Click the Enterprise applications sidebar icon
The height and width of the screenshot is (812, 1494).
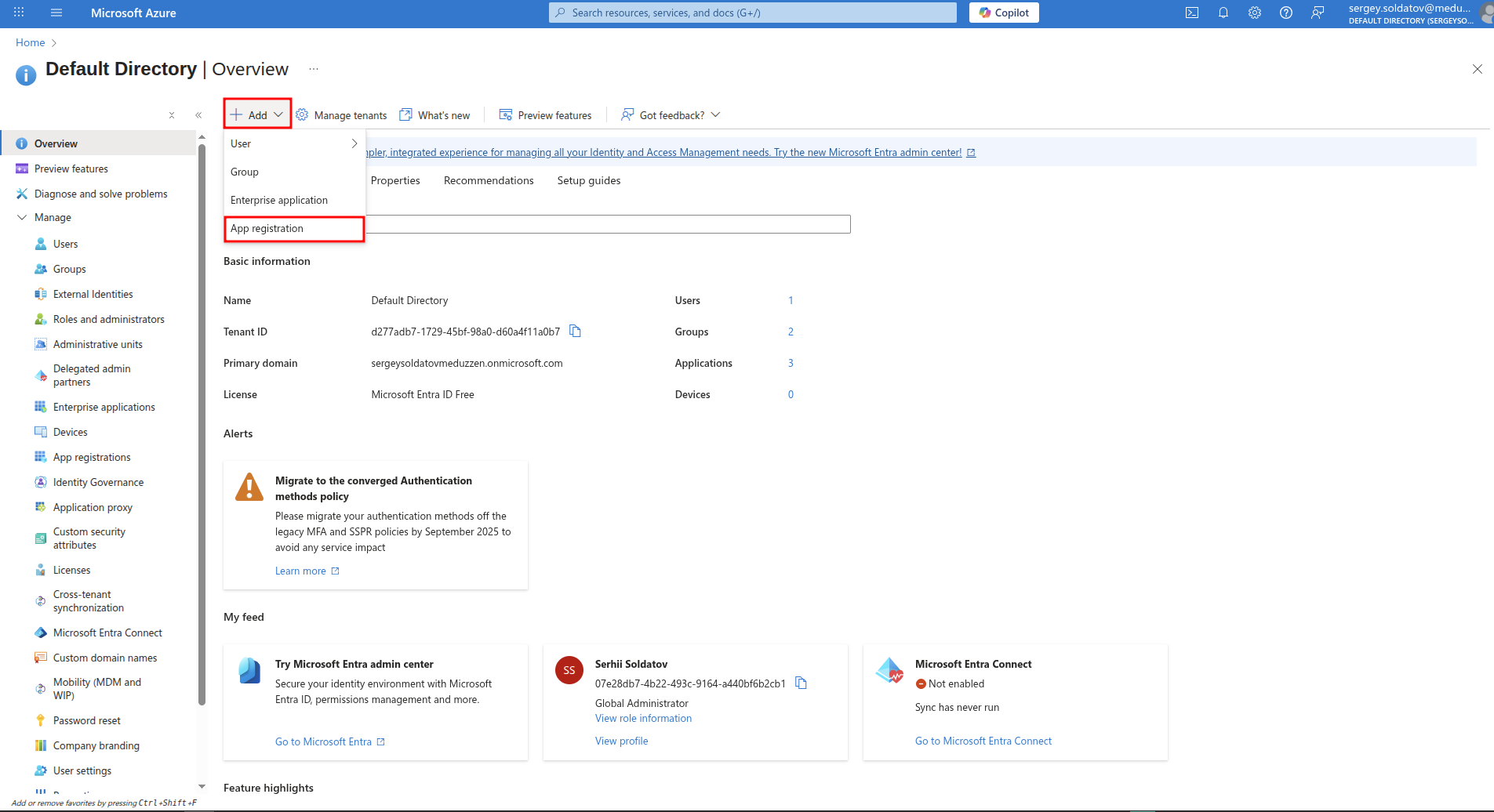point(41,407)
